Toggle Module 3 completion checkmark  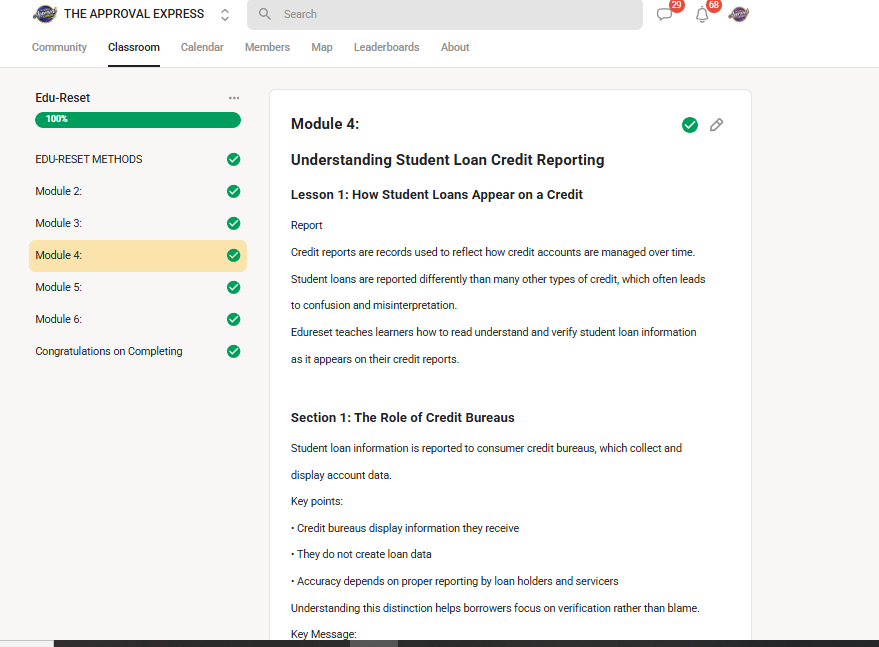click(x=234, y=223)
